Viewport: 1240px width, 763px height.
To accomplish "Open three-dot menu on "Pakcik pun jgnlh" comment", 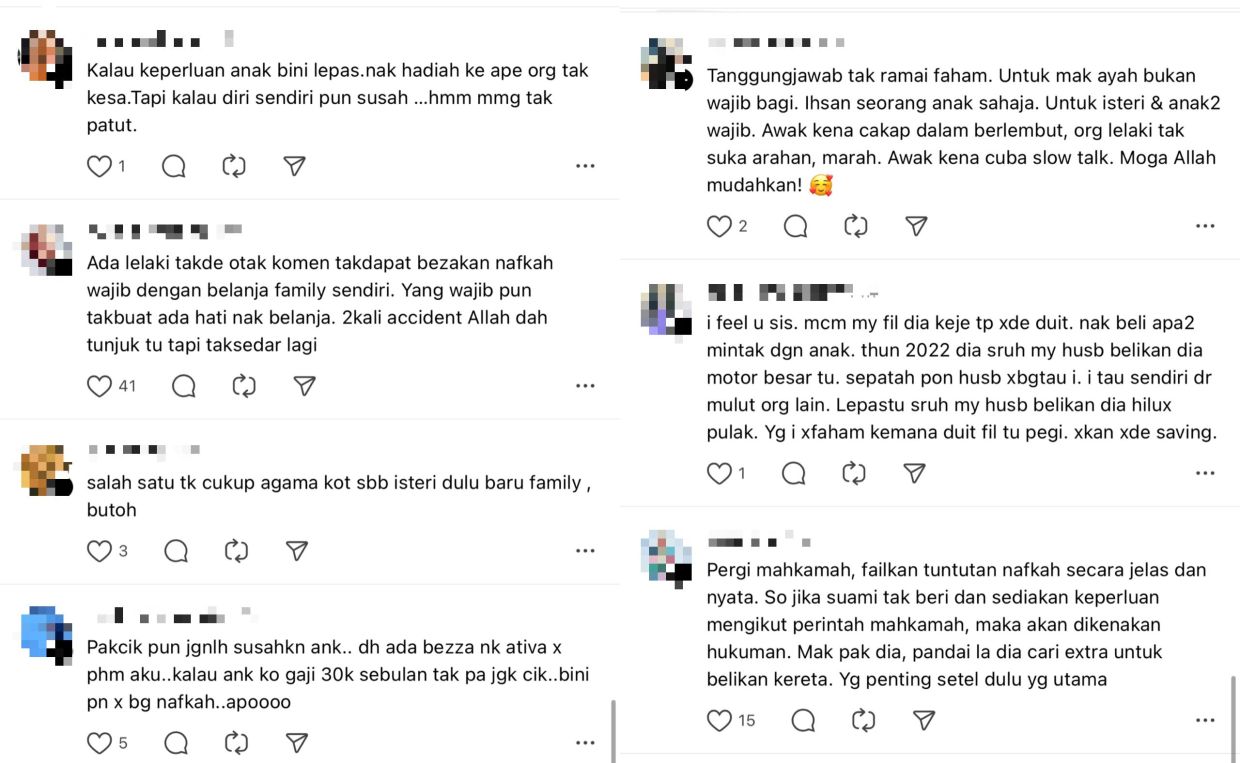I will (585, 742).
